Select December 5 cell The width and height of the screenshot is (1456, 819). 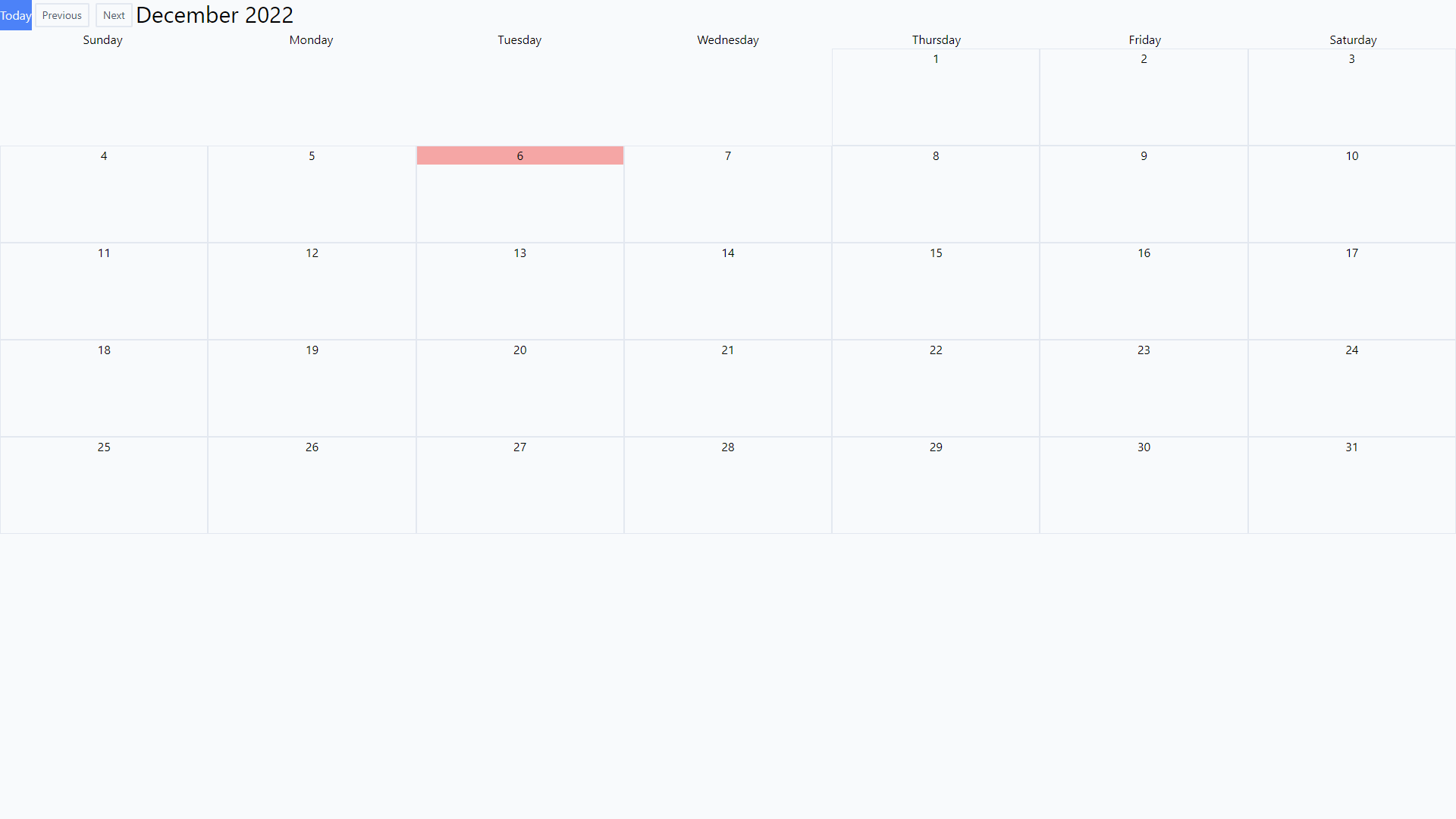[312, 193]
